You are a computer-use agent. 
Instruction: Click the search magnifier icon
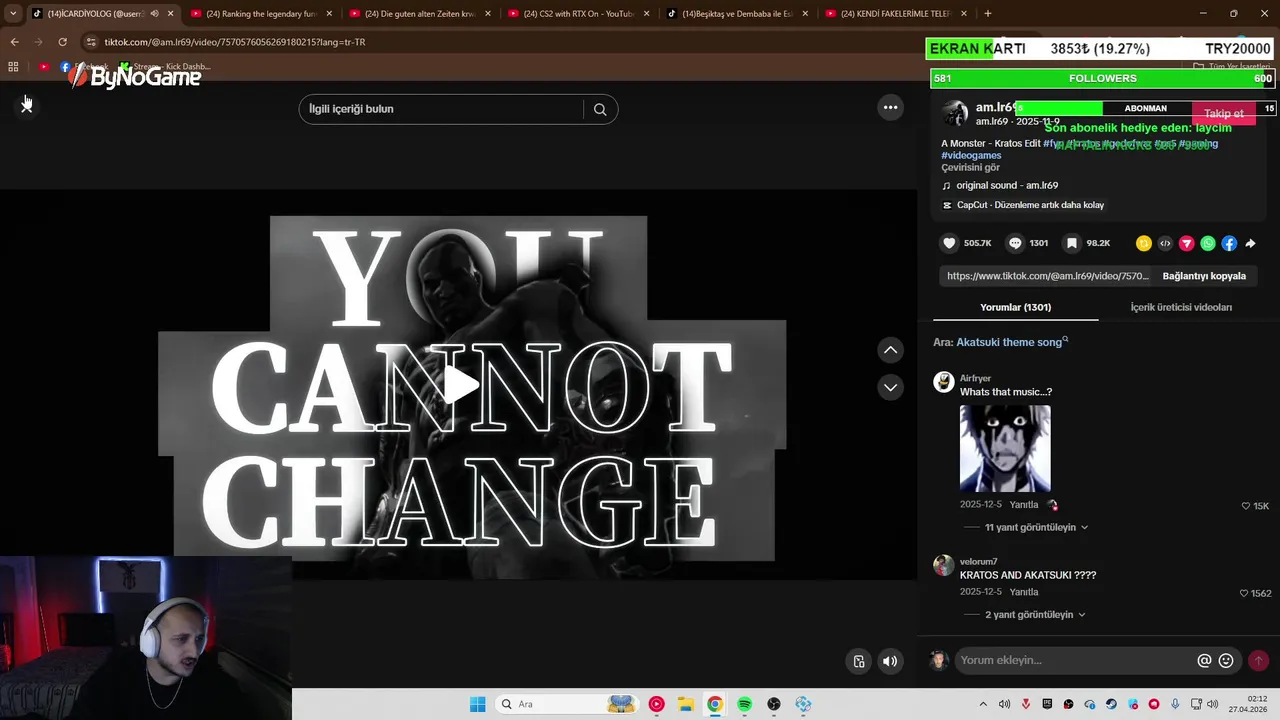(x=600, y=109)
